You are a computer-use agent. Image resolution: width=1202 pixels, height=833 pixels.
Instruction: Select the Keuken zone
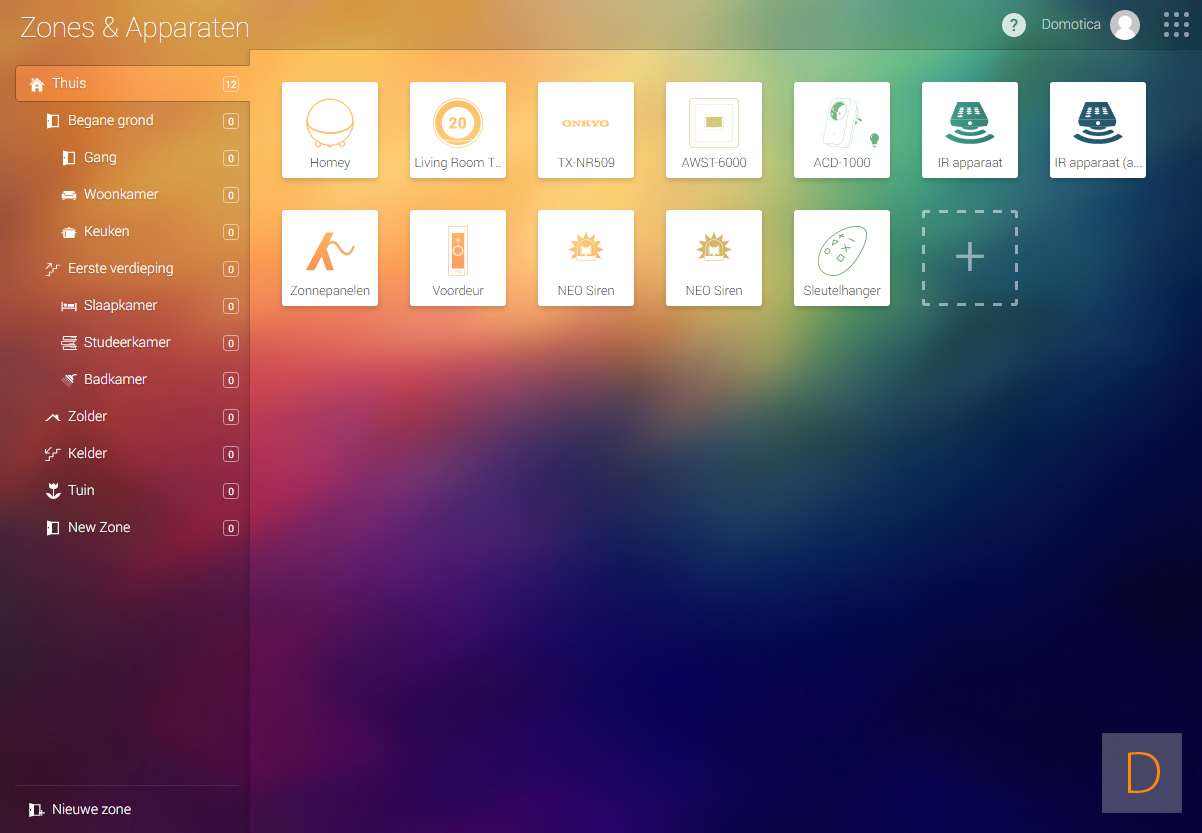coord(131,231)
